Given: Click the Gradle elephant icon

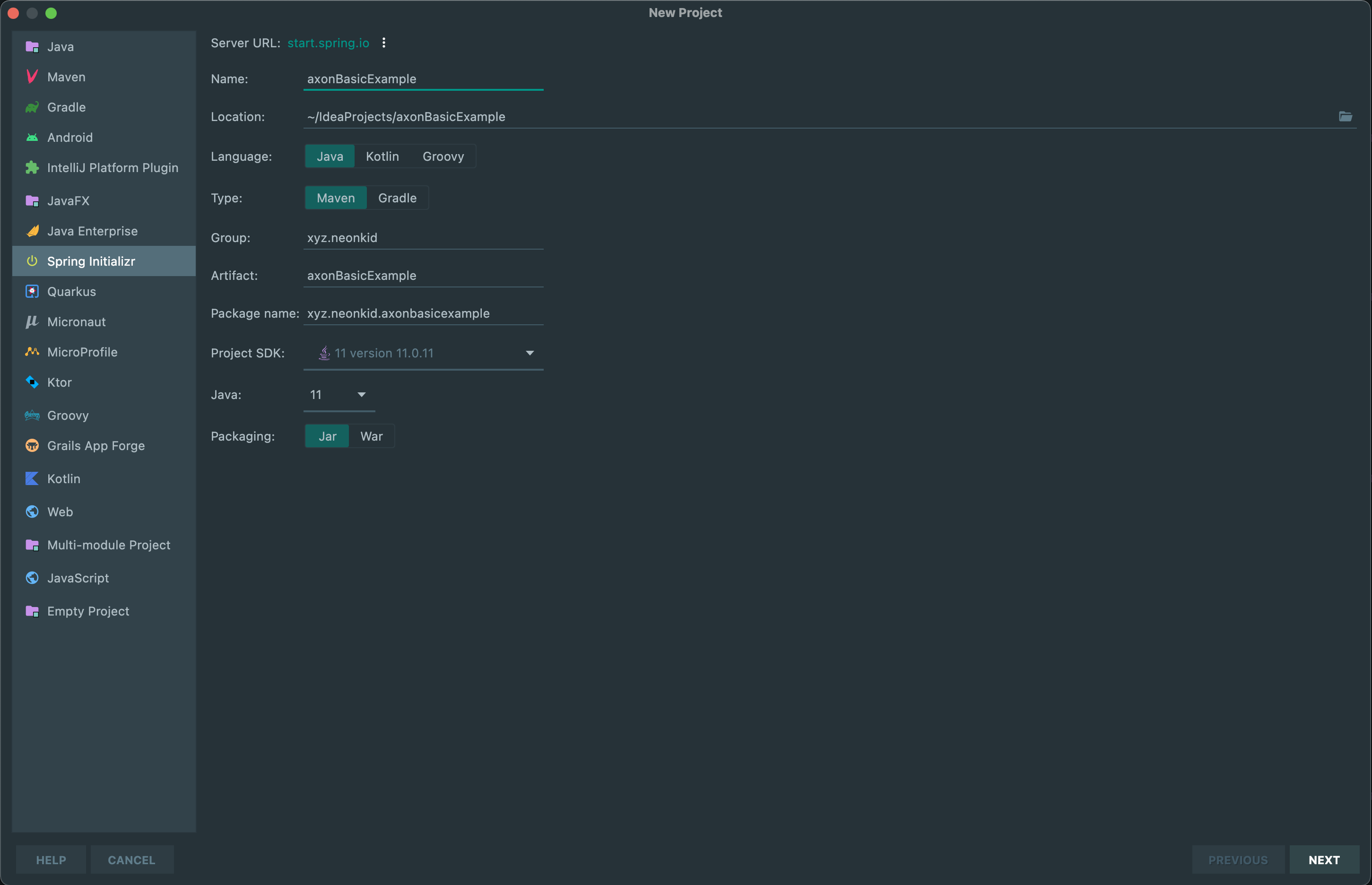Looking at the screenshot, I should coord(32,107).
